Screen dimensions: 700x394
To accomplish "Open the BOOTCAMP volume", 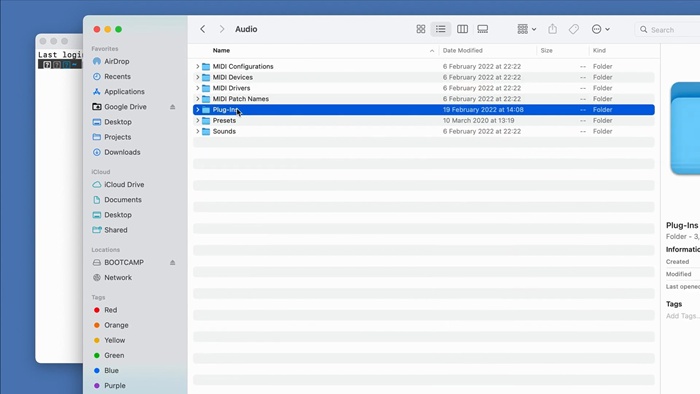I will 124,262.
